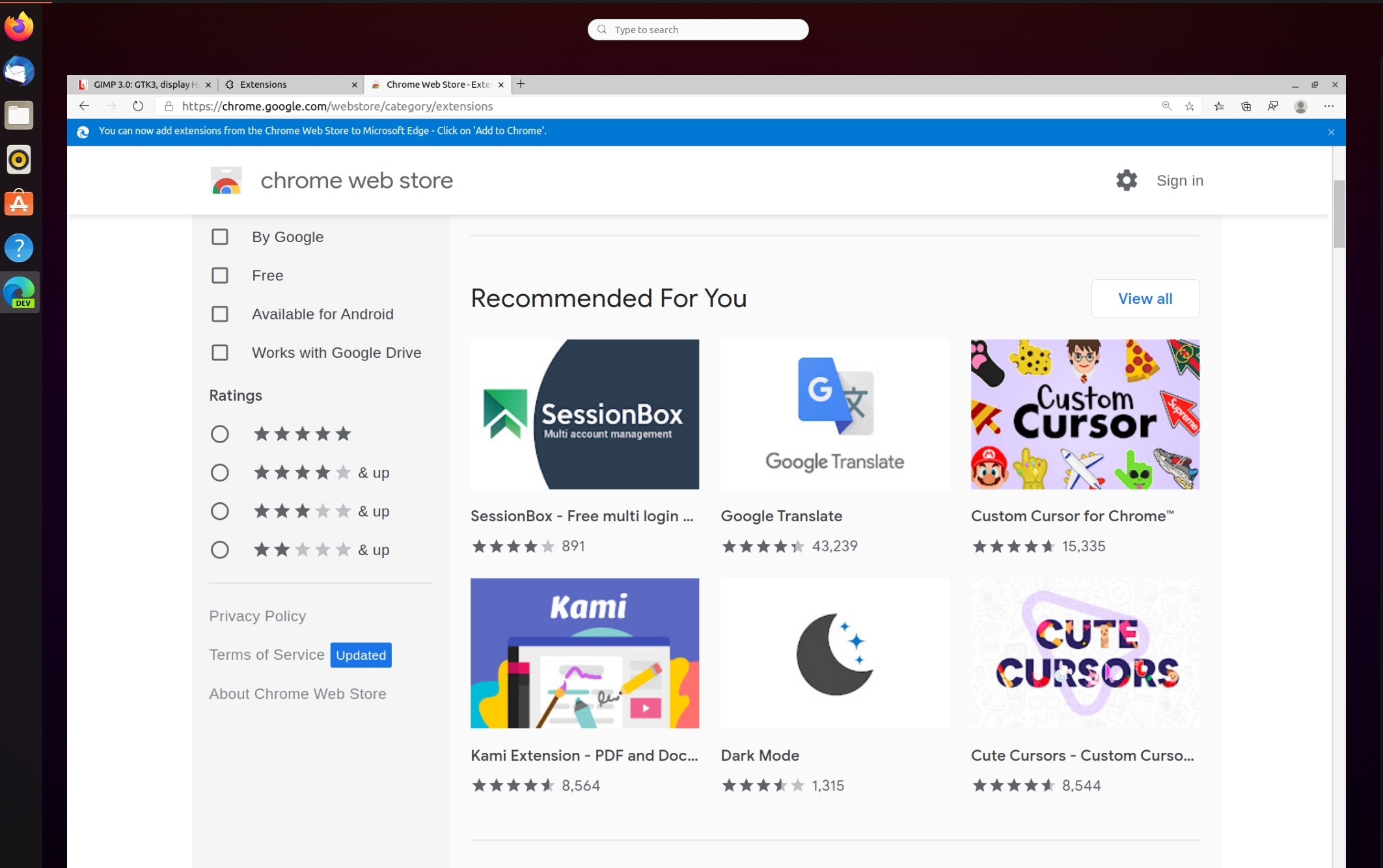The image size is (1383, 868).
Task: Enable the Free extensions filter
Action: click(219, 275)
